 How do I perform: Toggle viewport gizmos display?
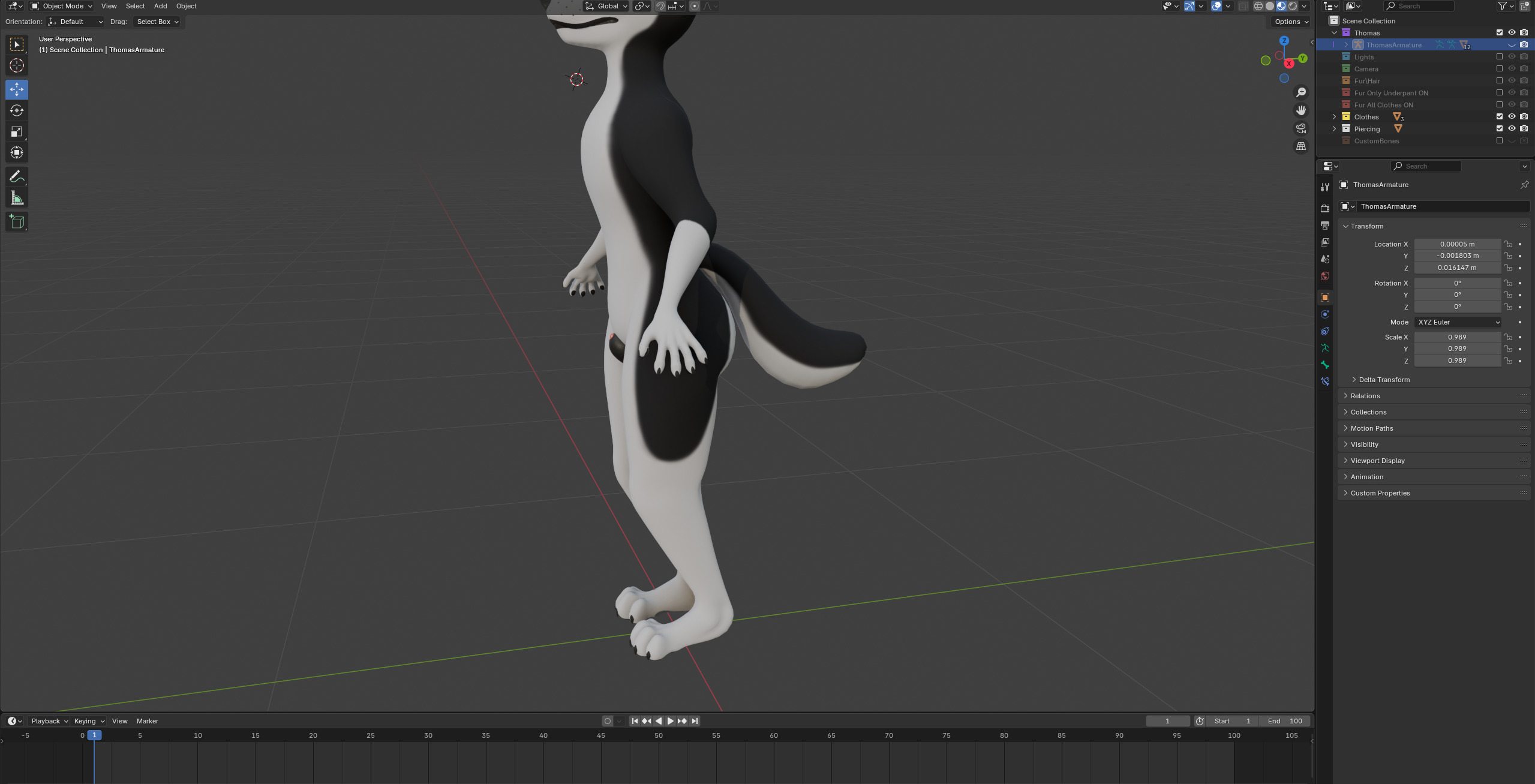click(1189, 6)
